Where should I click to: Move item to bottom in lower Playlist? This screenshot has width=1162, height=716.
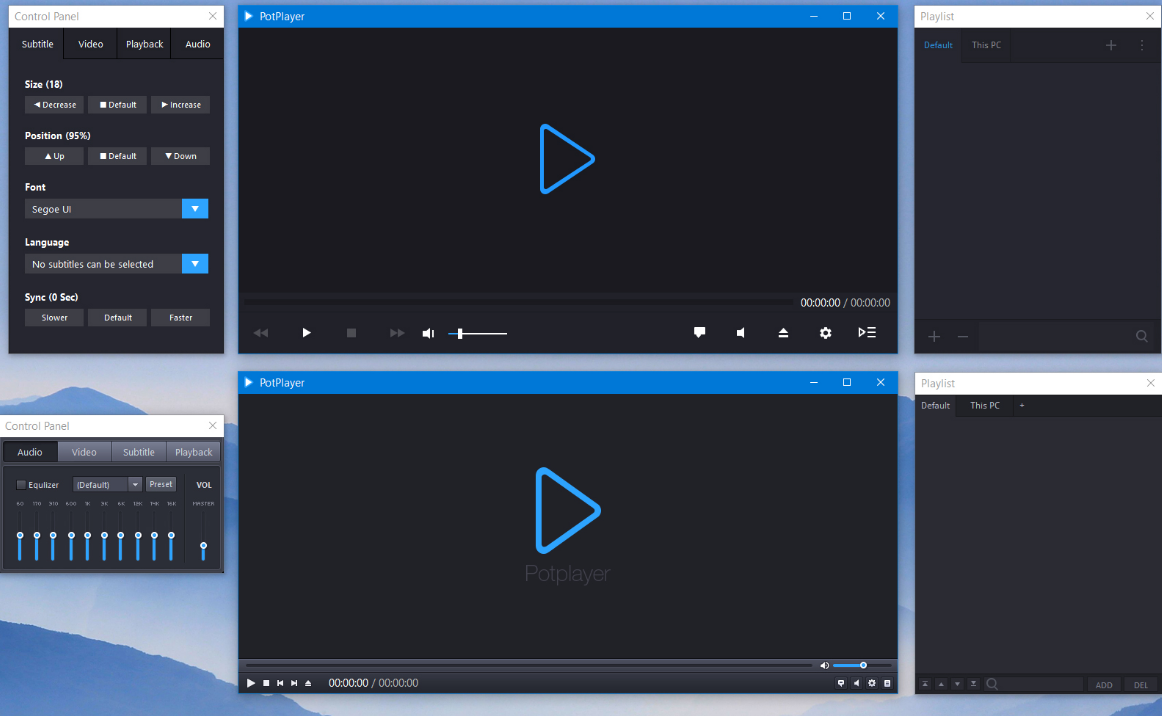point(974,684)
